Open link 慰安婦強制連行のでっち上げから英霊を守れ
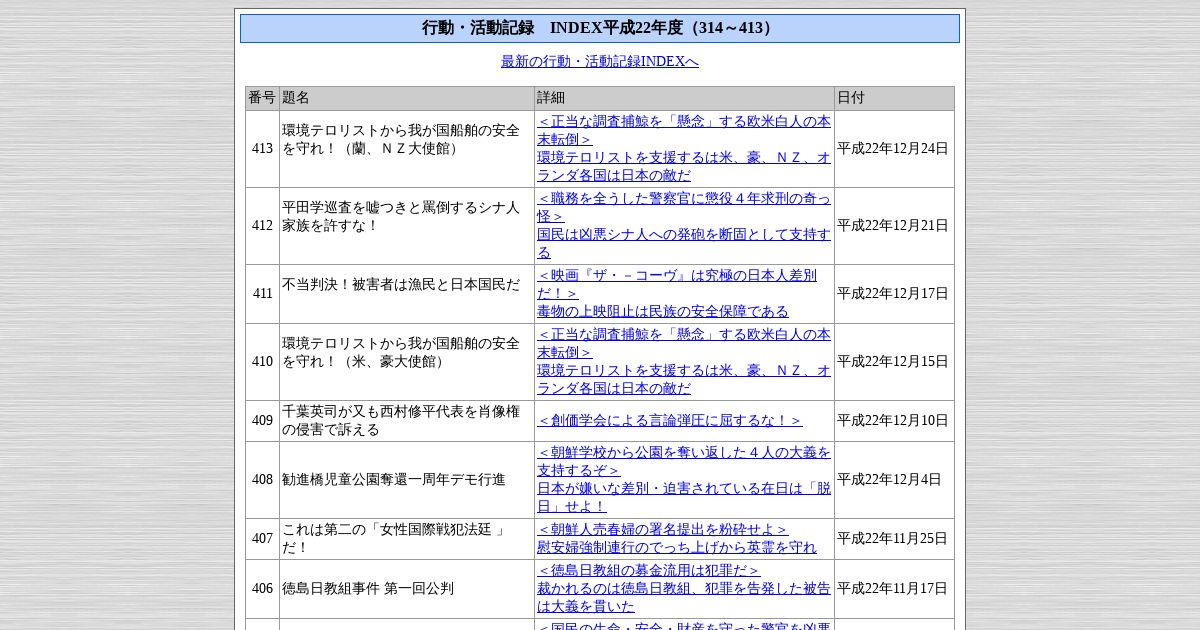1200x630 pixels. point(677,547)
